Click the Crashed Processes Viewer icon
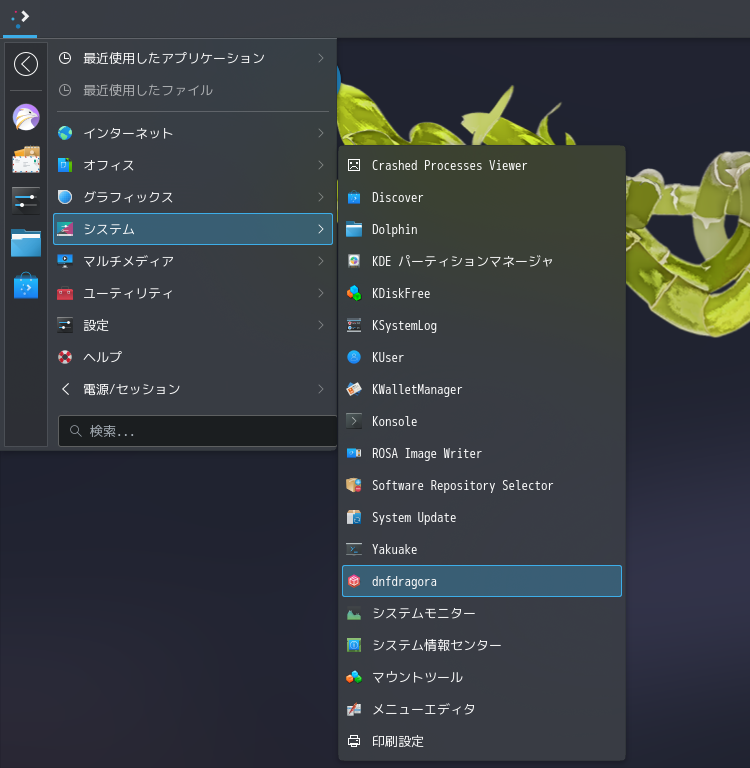750x768 pixels. 354,166
